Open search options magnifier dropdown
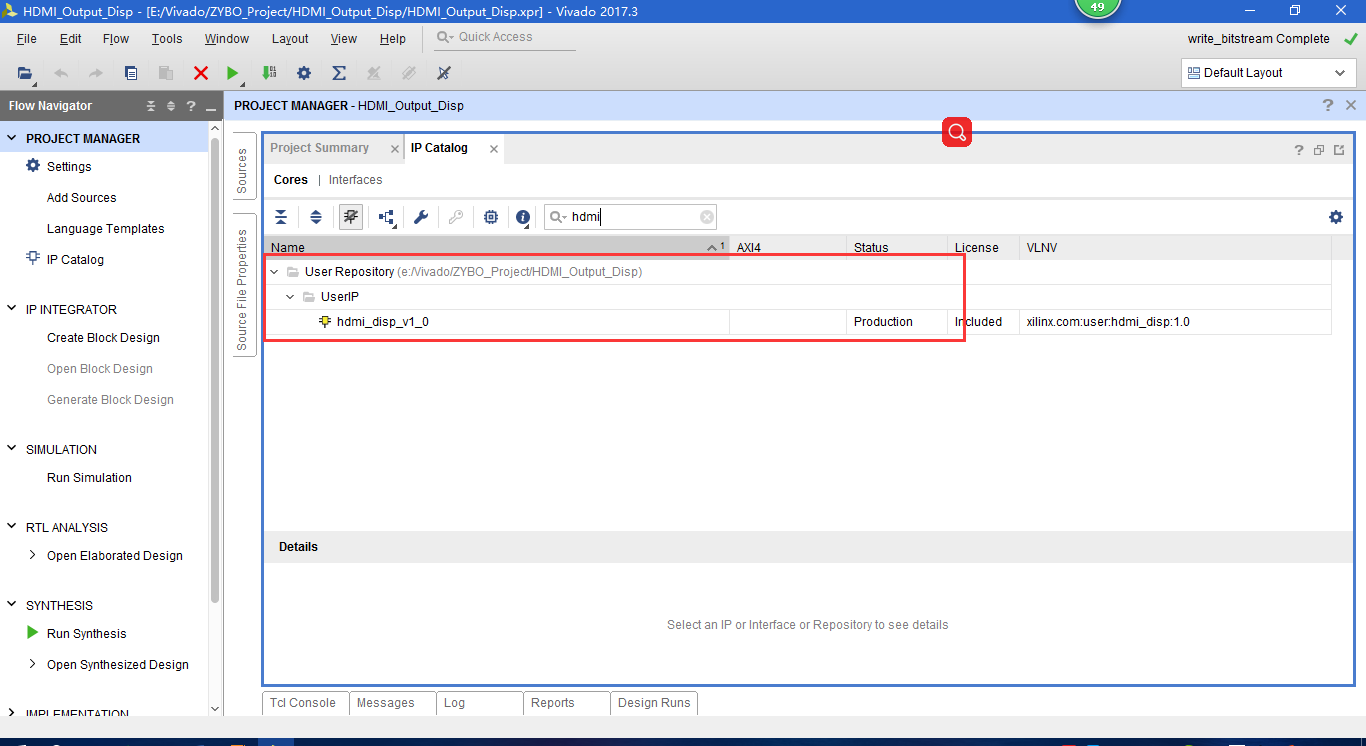Viewport: 1366px width, 746px height. [558, 217]
